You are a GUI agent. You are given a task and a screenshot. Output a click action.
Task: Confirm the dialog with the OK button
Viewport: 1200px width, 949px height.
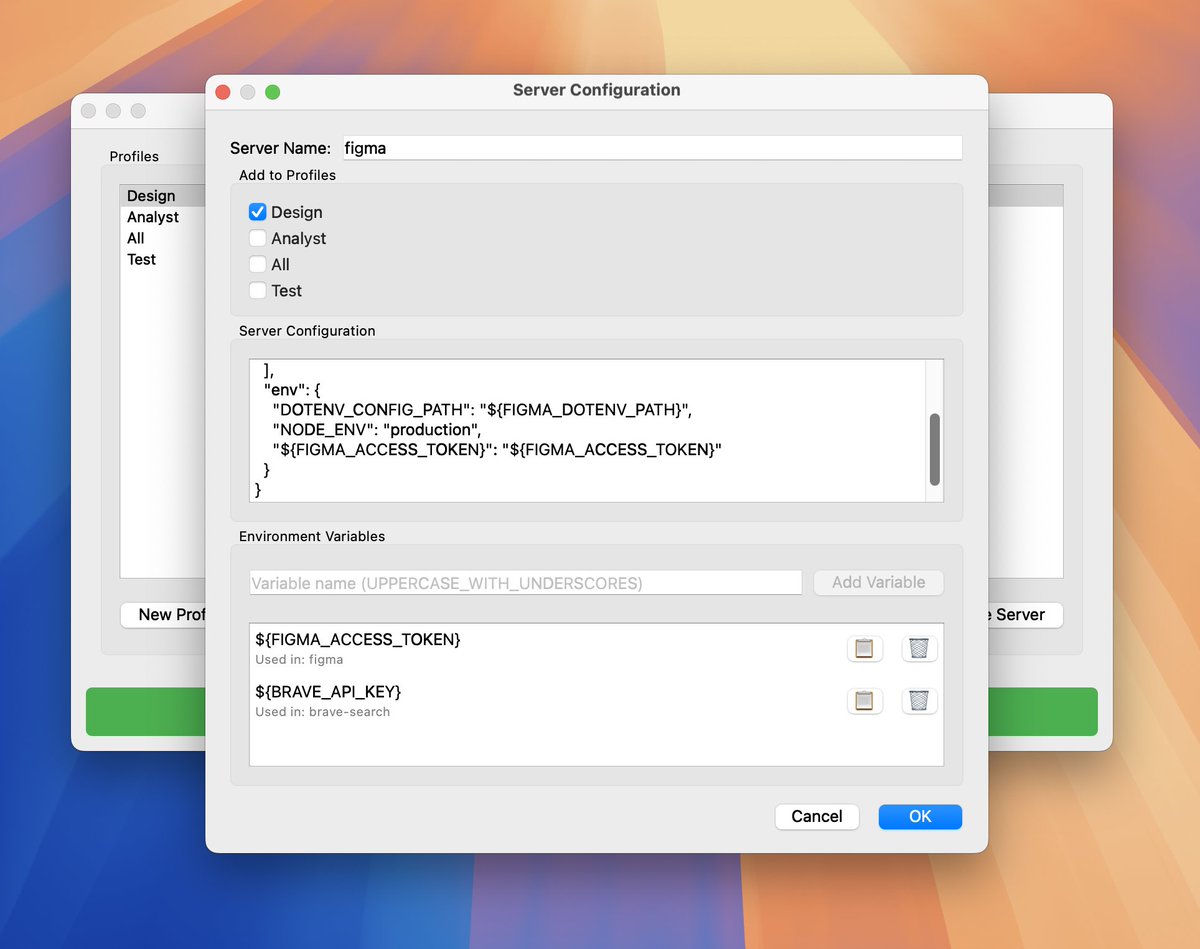pos(920,816)
